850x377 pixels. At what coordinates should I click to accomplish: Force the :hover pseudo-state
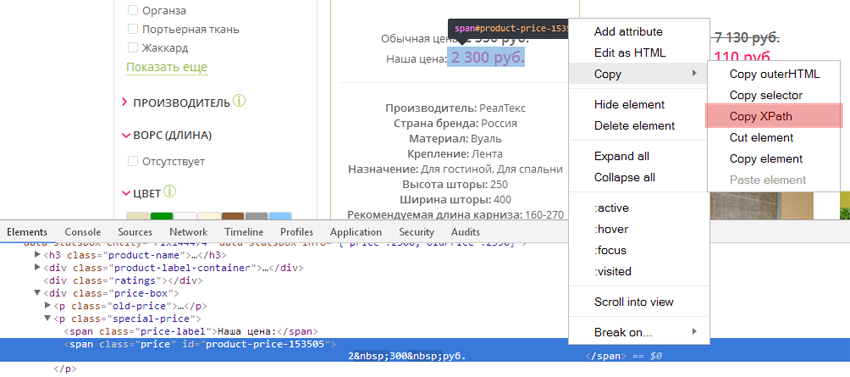(611, 229)
